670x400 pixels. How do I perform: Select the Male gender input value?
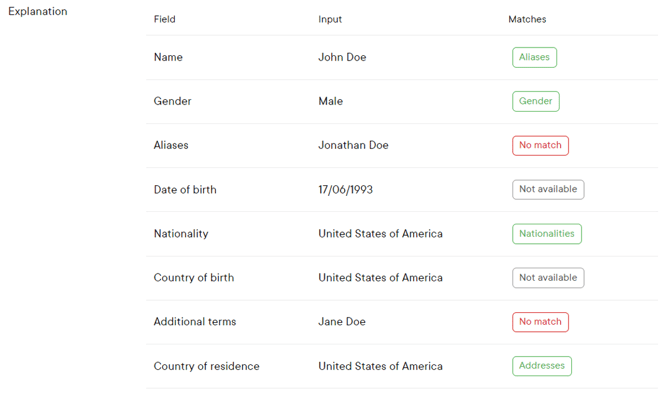[x=330, y=101]
